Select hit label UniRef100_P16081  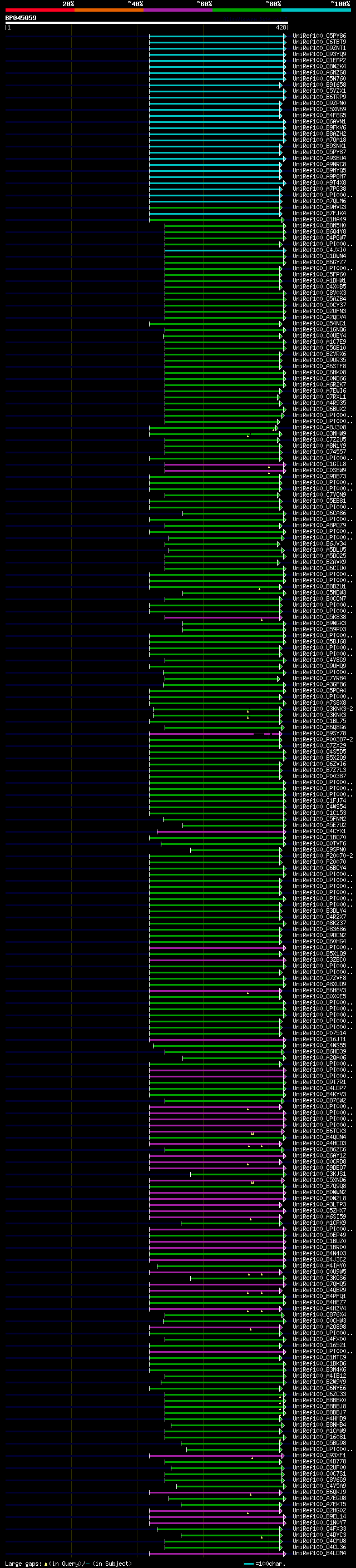[319, 1437]
